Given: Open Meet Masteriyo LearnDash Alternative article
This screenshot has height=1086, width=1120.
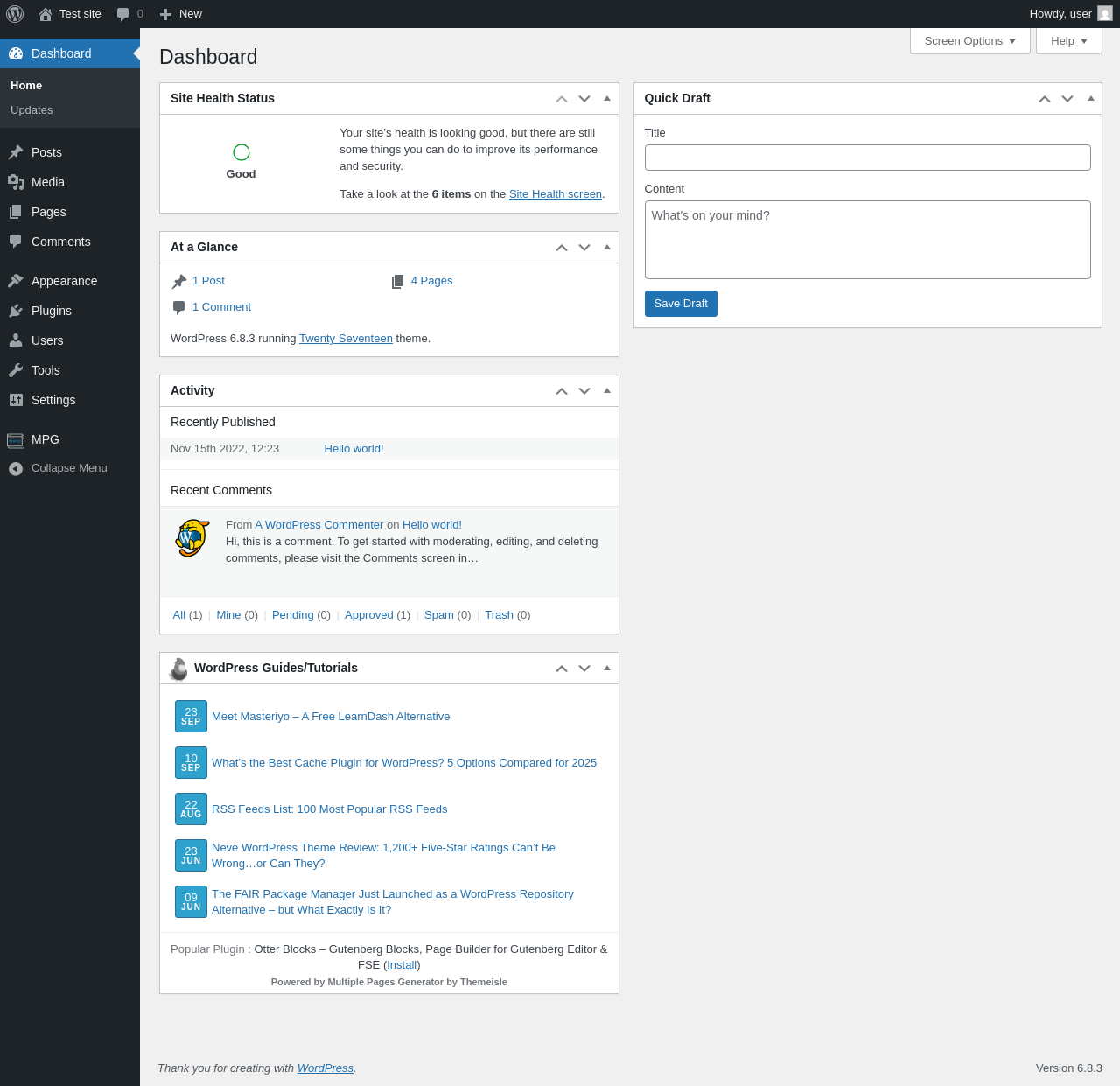Looking at the screenshot, I should click(x=331, y=717).
